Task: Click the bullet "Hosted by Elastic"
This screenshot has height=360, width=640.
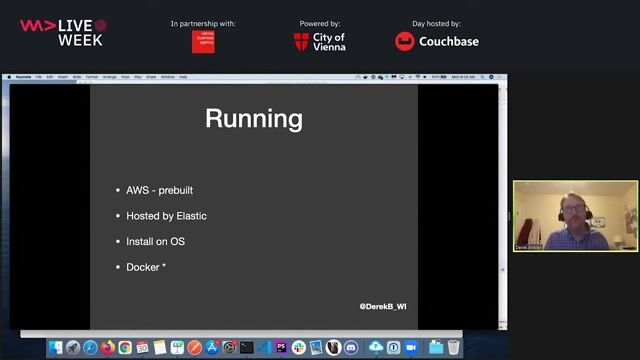Action: click(x=166, y=216)
